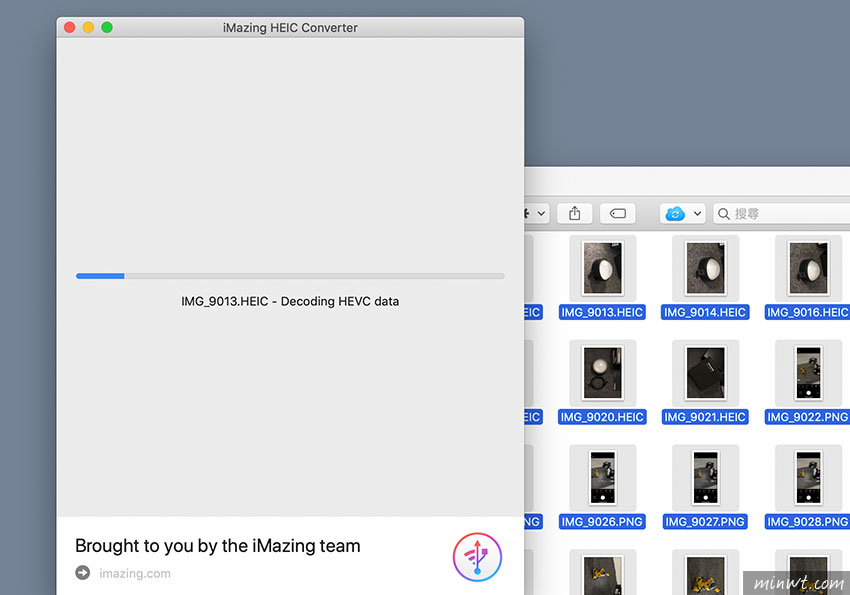Click the Share icon in Finder toolbar
The height and width of the screenshot is (595, 850).
[x=575, y=214]
